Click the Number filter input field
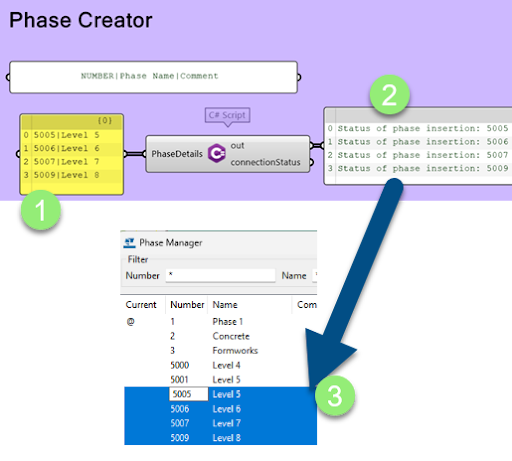The image size is (512, 461). pos(220,275)
